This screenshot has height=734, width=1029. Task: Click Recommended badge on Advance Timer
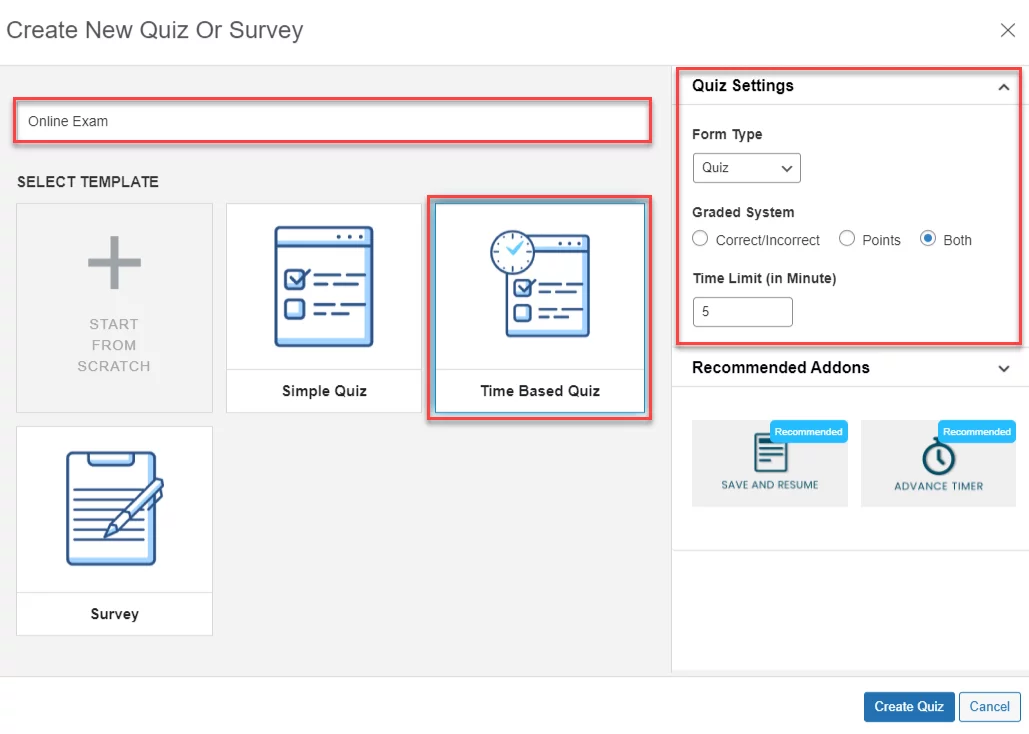pos(976,432)
